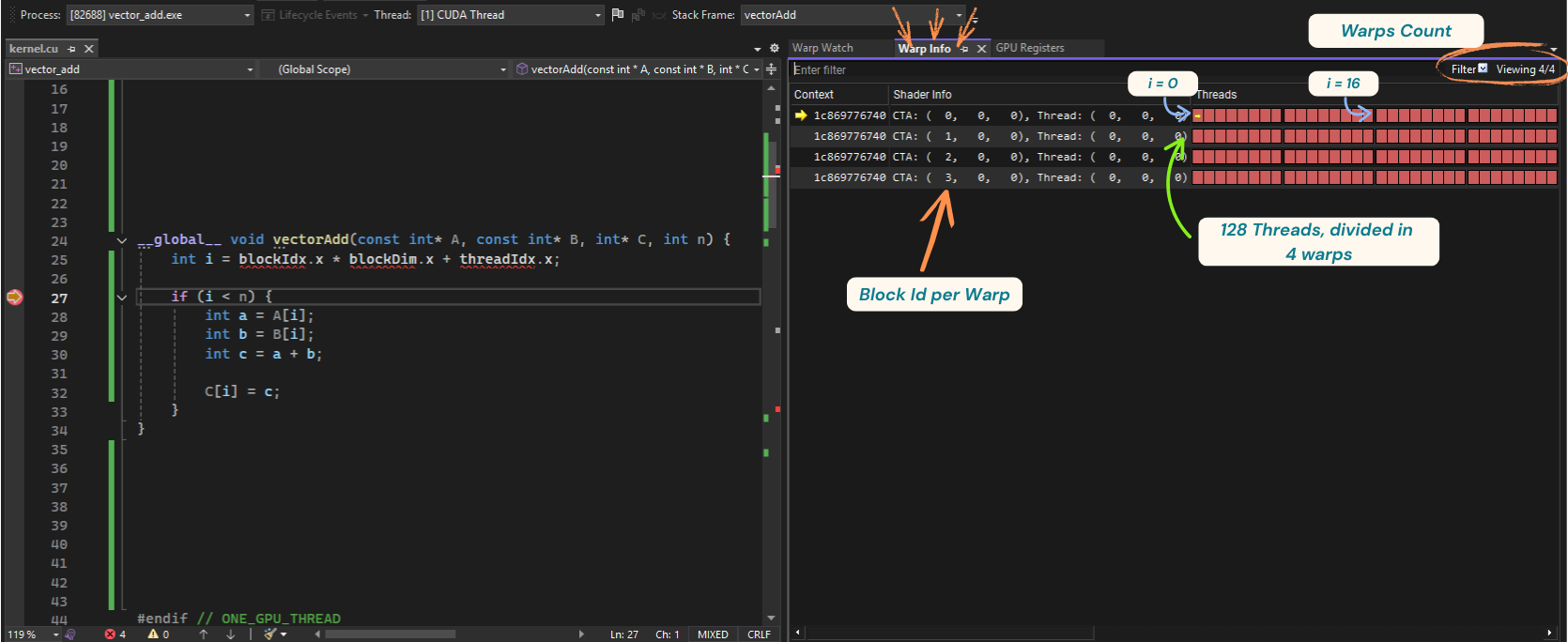Click the flag threads icon

pyautogui.click(x=618, y=14)
